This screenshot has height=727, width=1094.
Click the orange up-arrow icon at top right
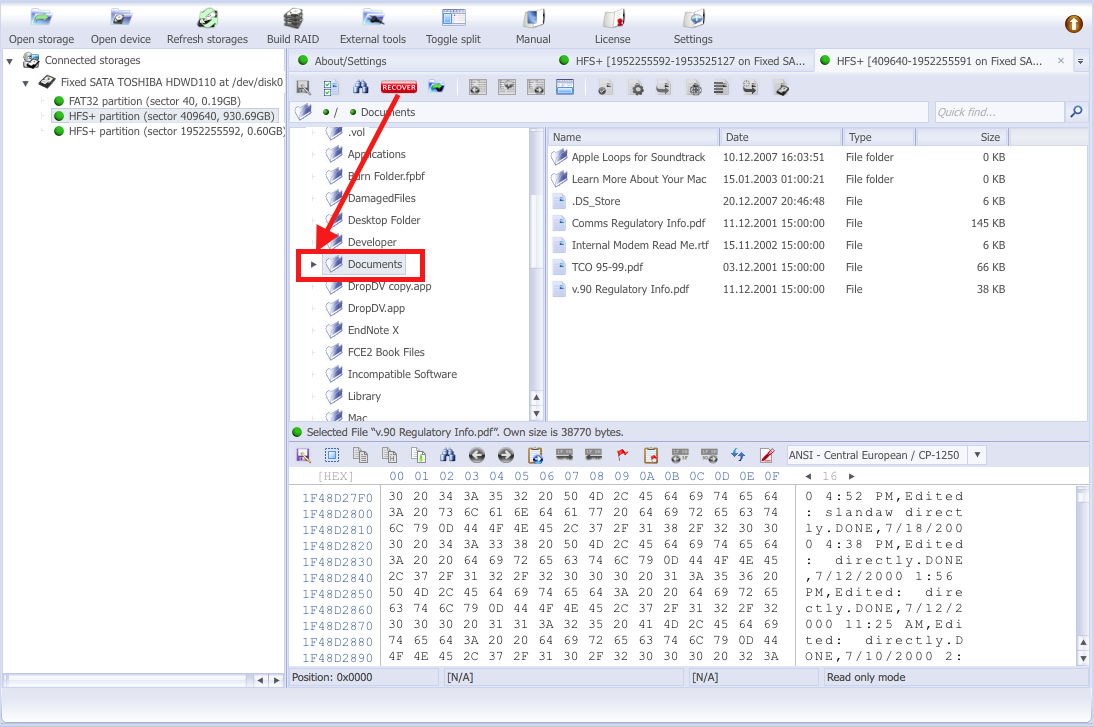1074,24
